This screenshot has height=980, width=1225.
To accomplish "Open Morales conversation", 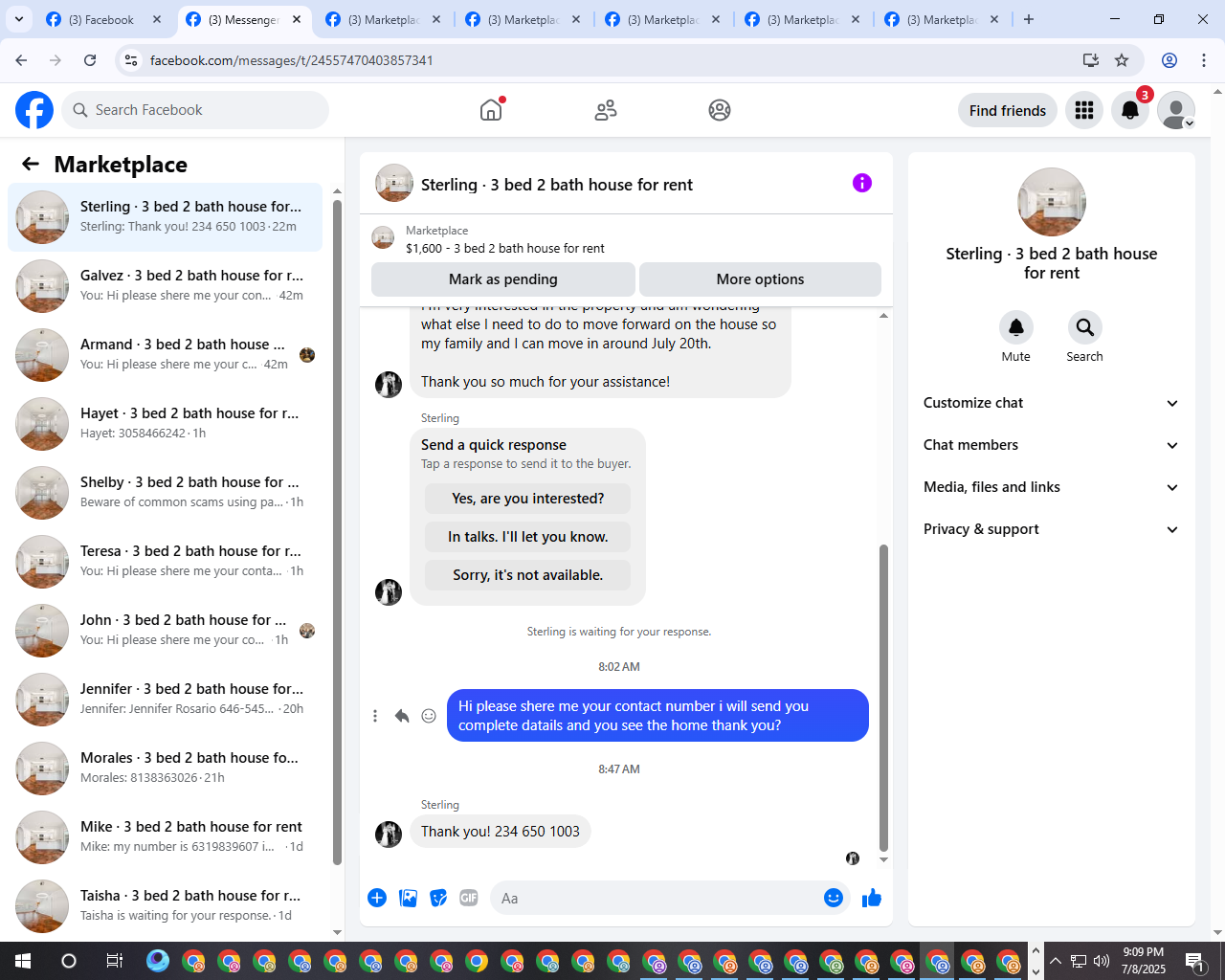I will click(166, 768).
